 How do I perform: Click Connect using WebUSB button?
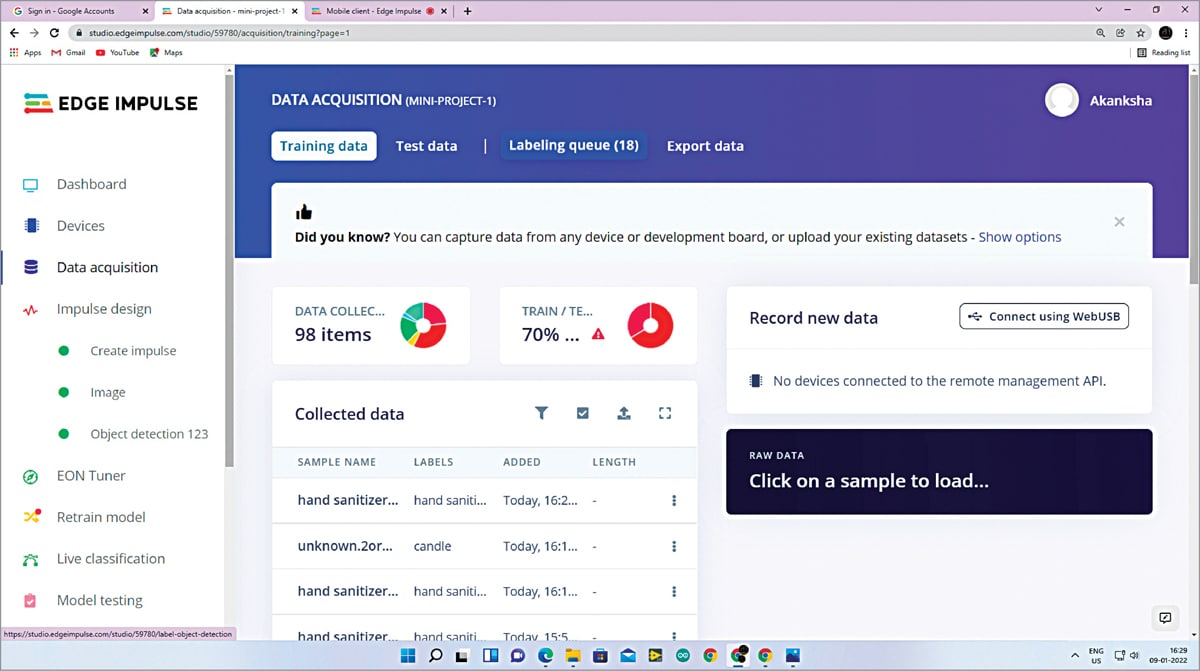(1044, 317)
